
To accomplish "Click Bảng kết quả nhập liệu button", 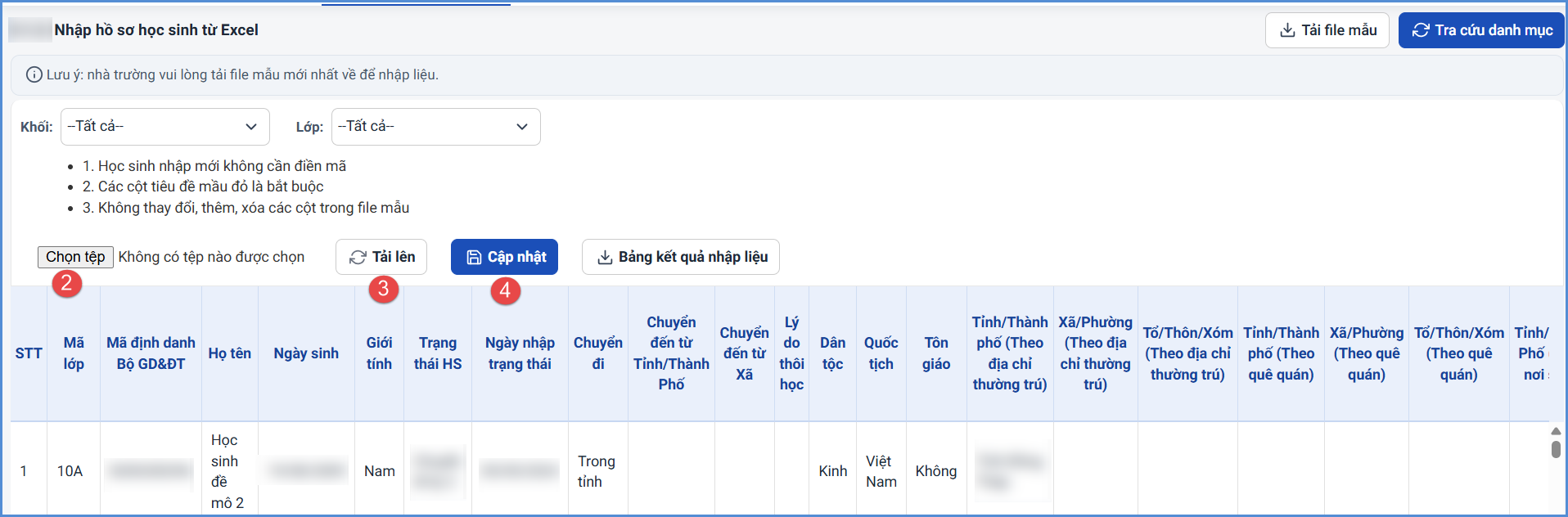I will [x=681, y=257].
